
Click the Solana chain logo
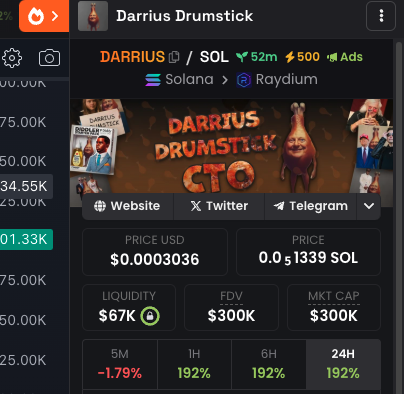(x=153, y=80)
